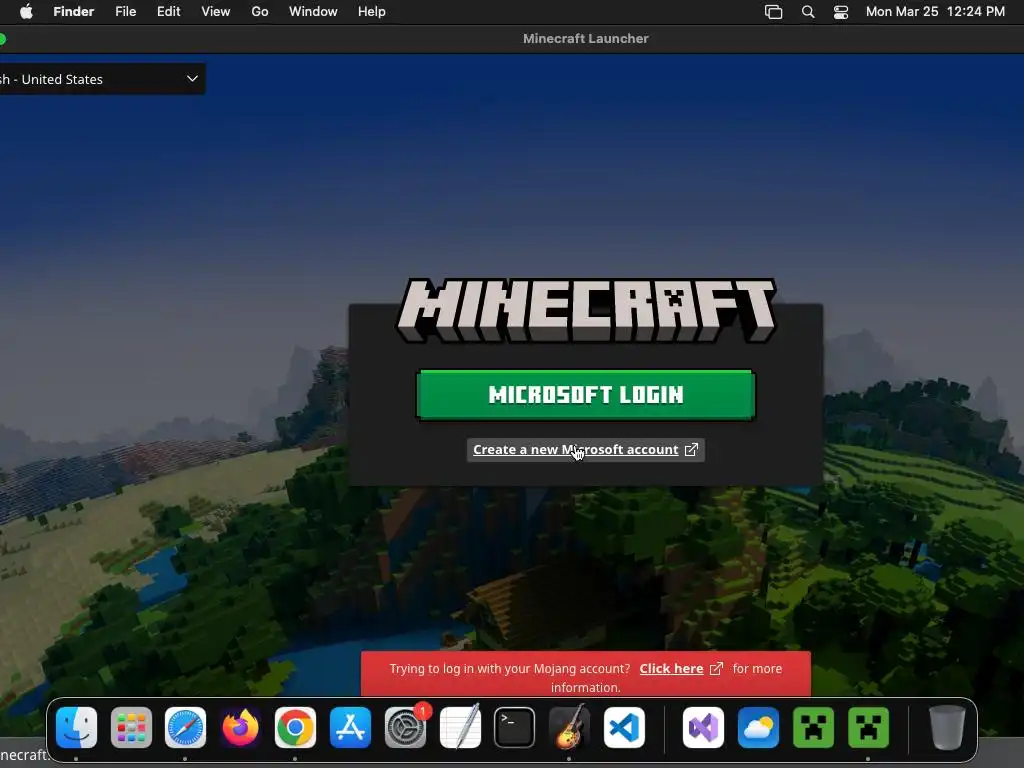This screenshot has height=768, width=1024.
Task: Click the date and time in menu bar
Action: point(935,11)
